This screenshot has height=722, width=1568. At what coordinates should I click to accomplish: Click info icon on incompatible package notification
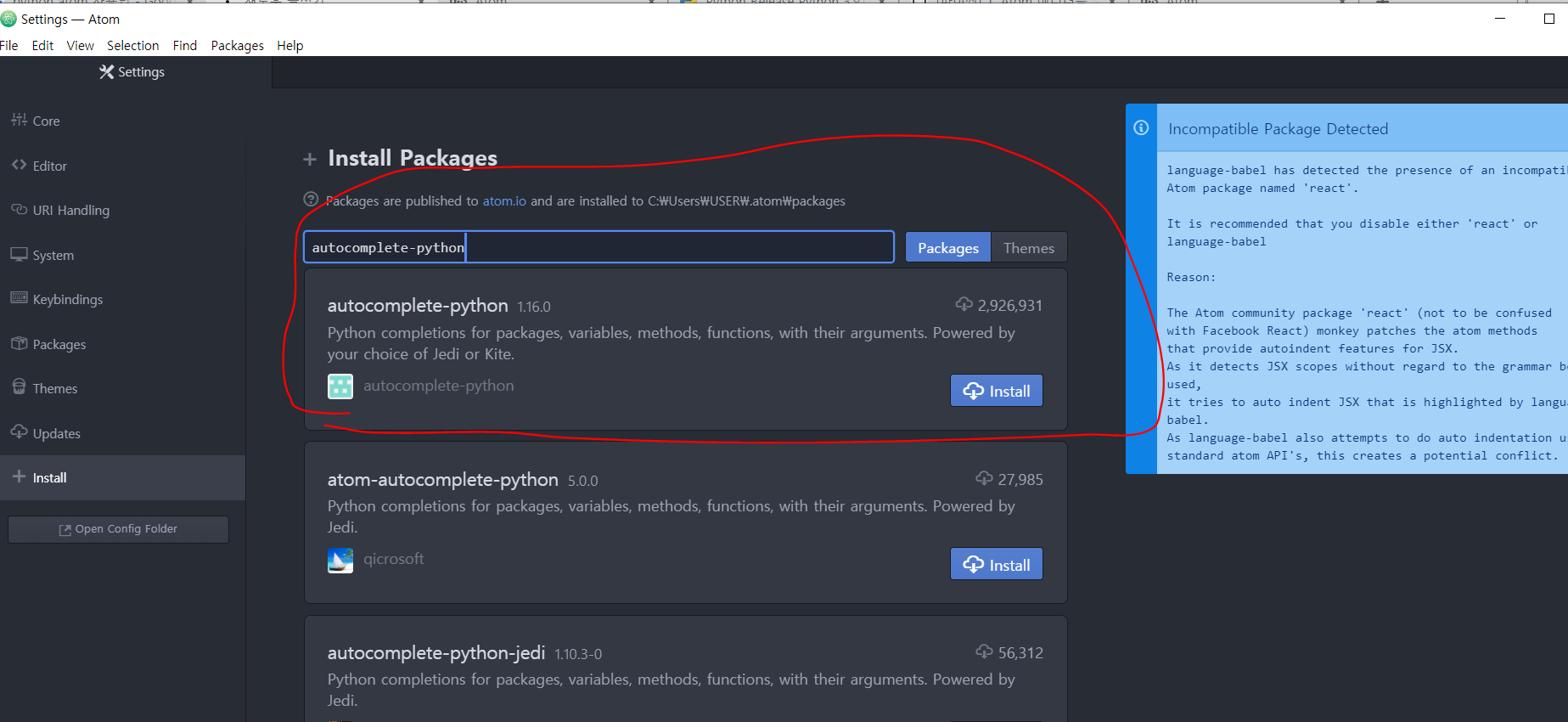coord(1142,127)
